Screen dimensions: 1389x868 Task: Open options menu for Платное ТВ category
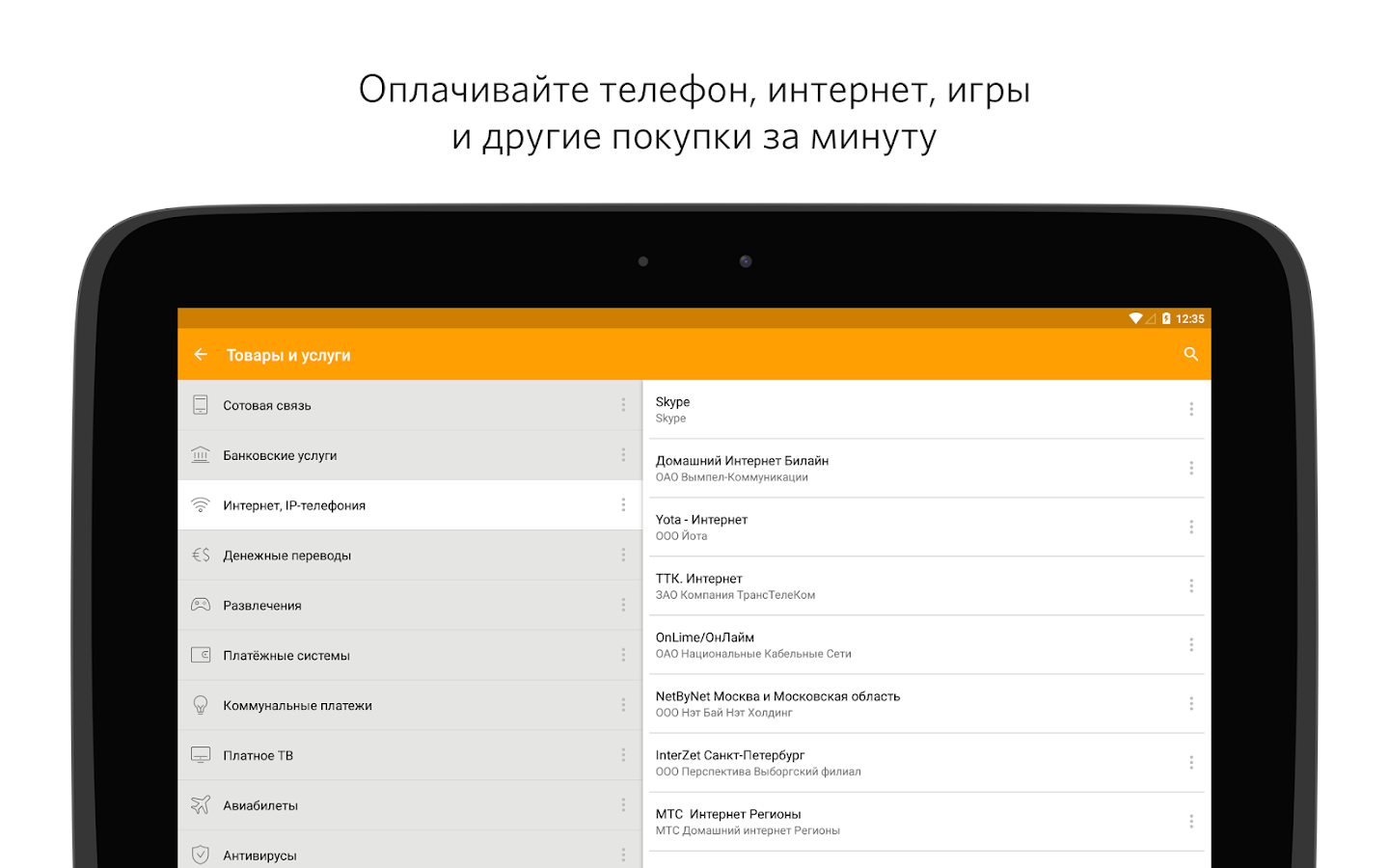tap(623, 755)
